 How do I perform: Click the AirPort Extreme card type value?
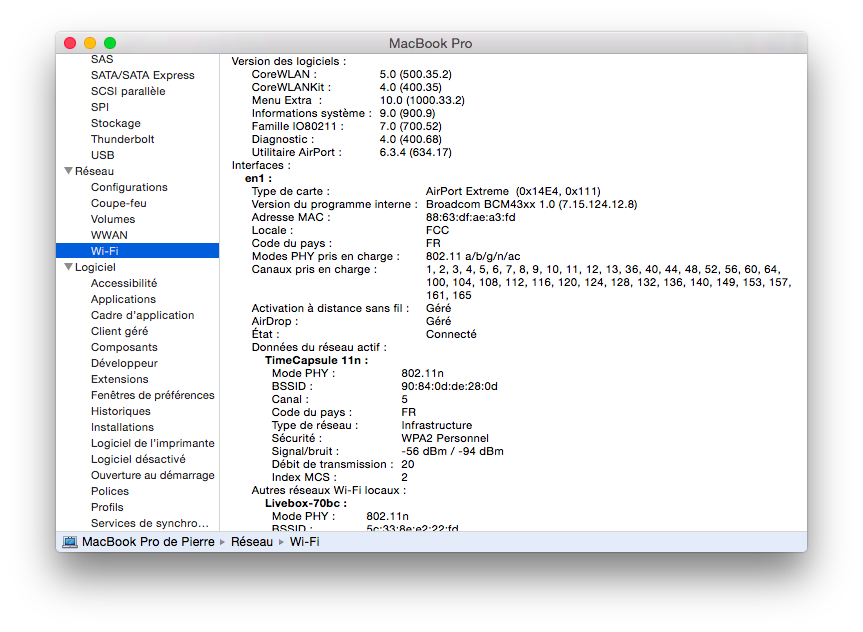[x=513, y=191]
